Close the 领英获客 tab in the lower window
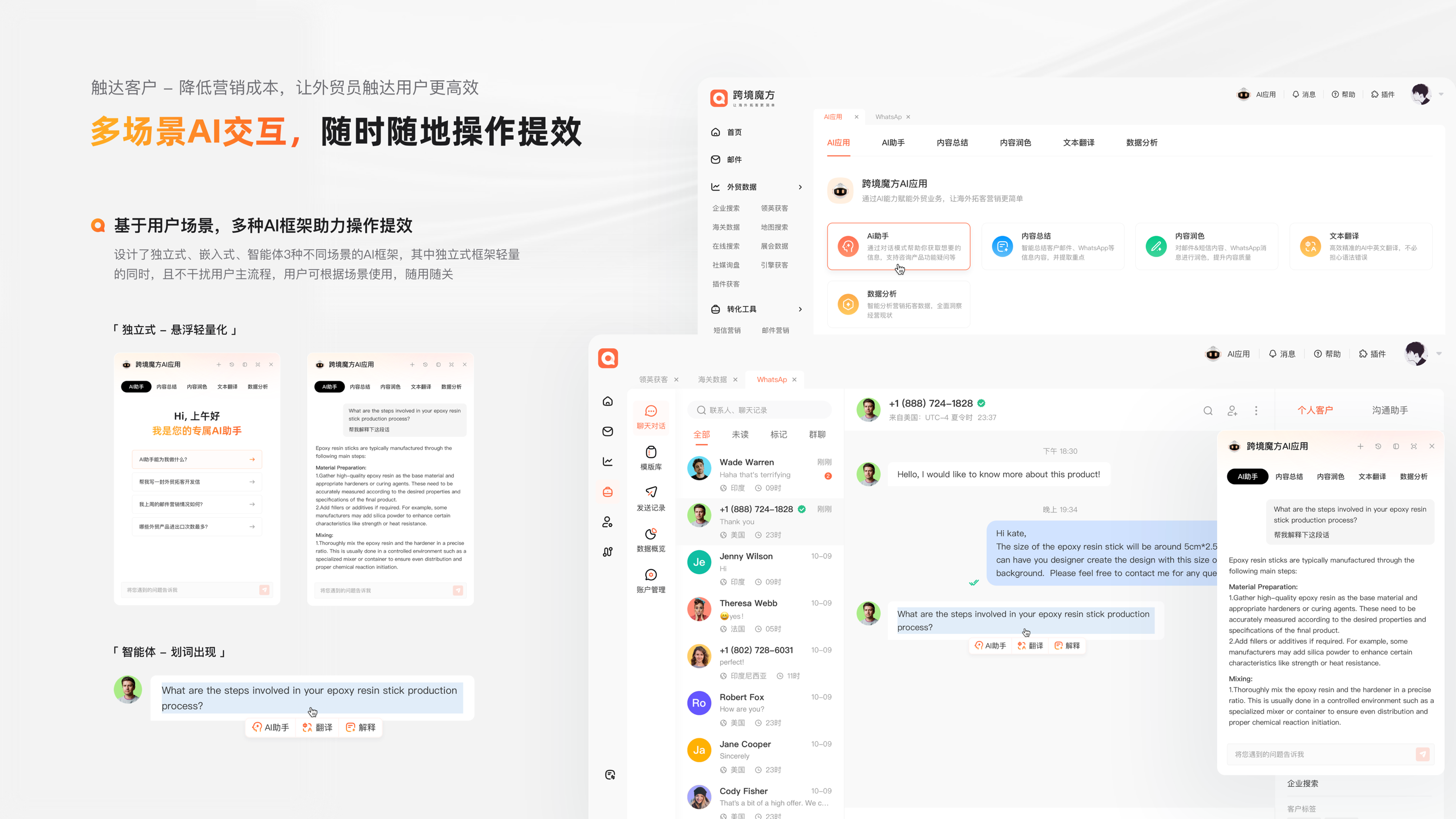The image size is (1456, 819). tap(676, 380)
